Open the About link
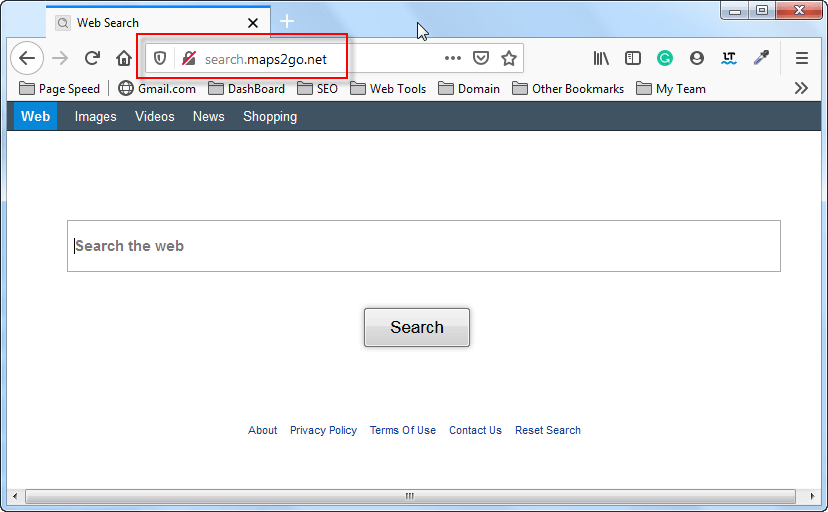 (262, 430)
